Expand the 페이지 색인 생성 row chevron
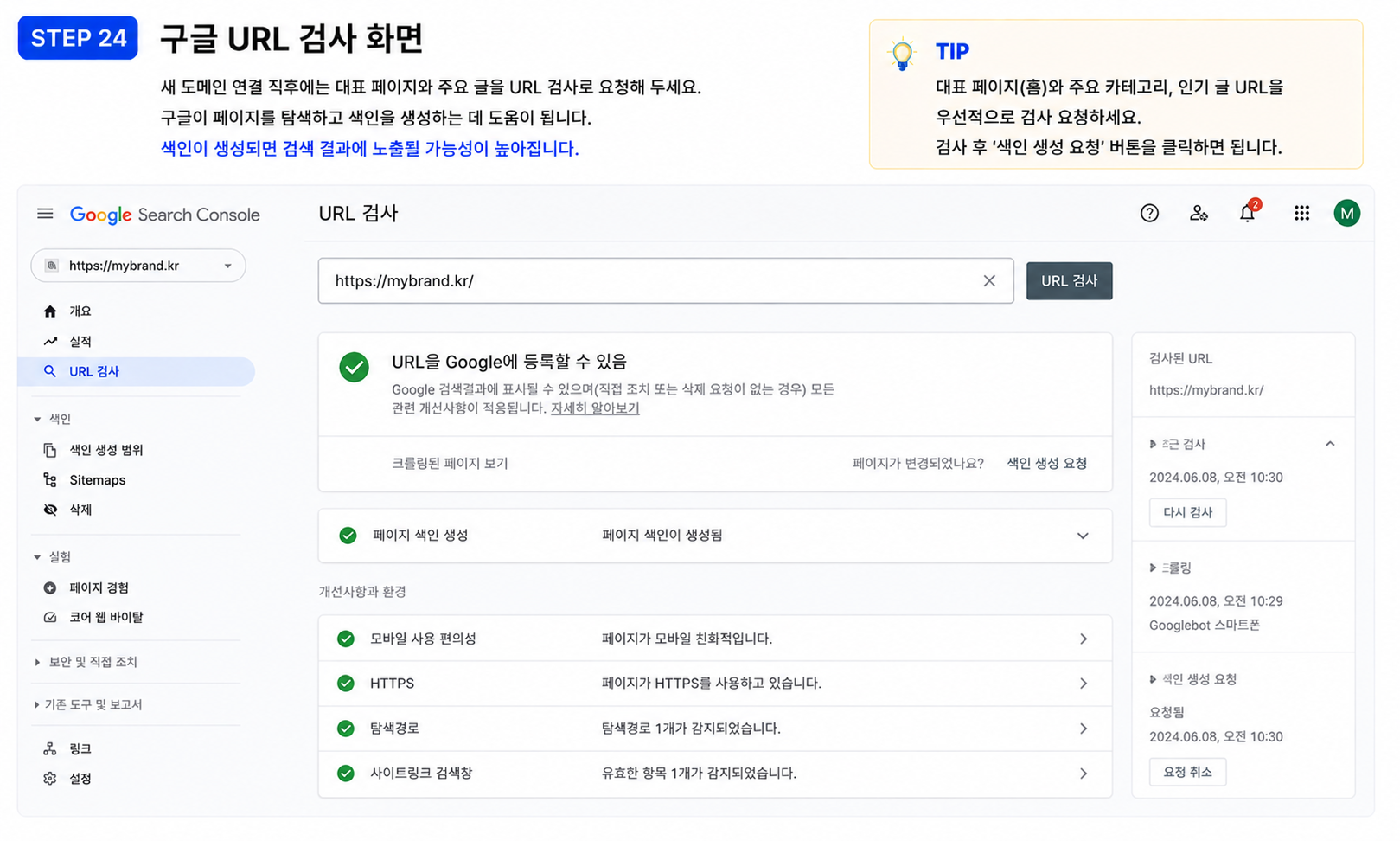The height and width of the screenshot is (841, 1400). click(x=1083, y=536)
